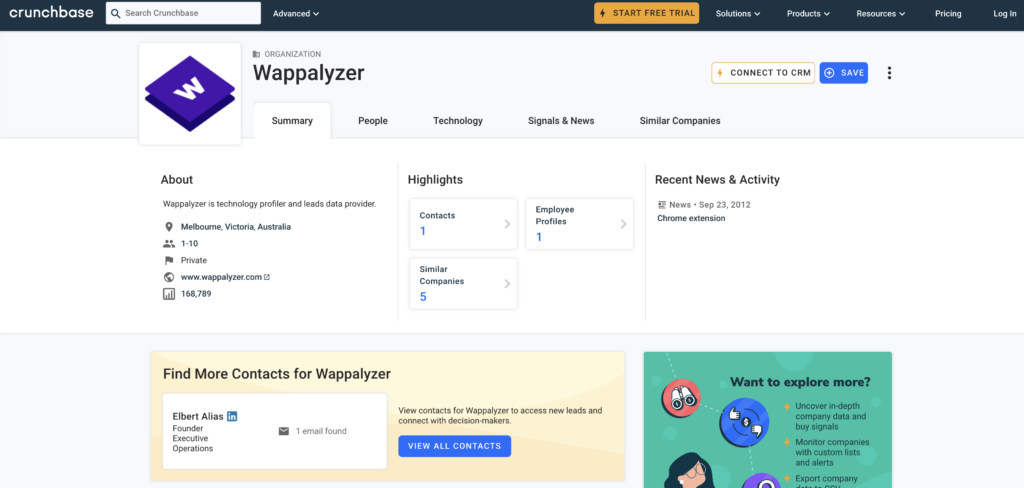The image size is (1024, 488).
Task: Click the Employee Profiles chevron arrow
Action: click(x=623, y=224)
